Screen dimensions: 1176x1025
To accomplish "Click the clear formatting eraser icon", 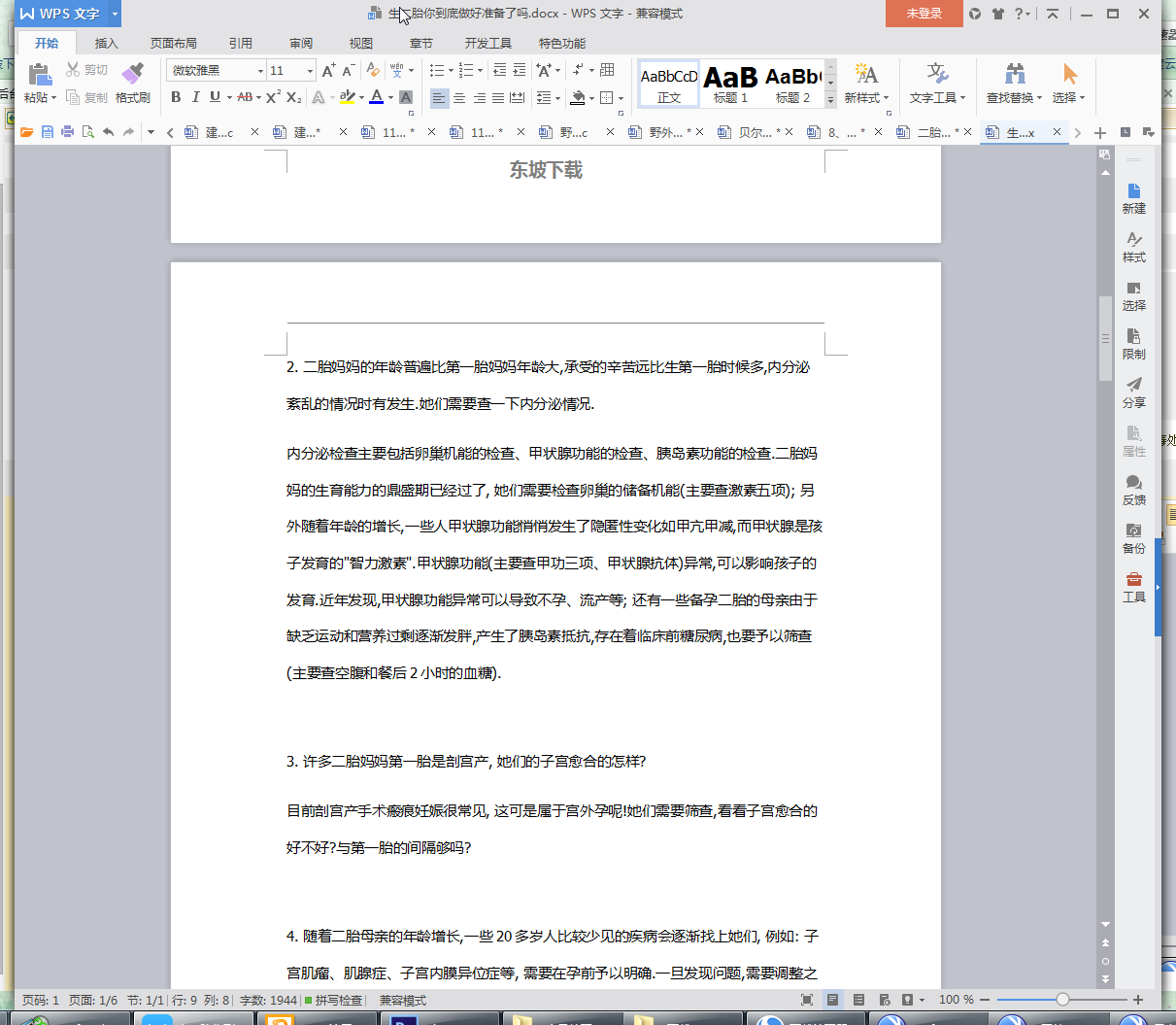I will click(x=373, y=70).
